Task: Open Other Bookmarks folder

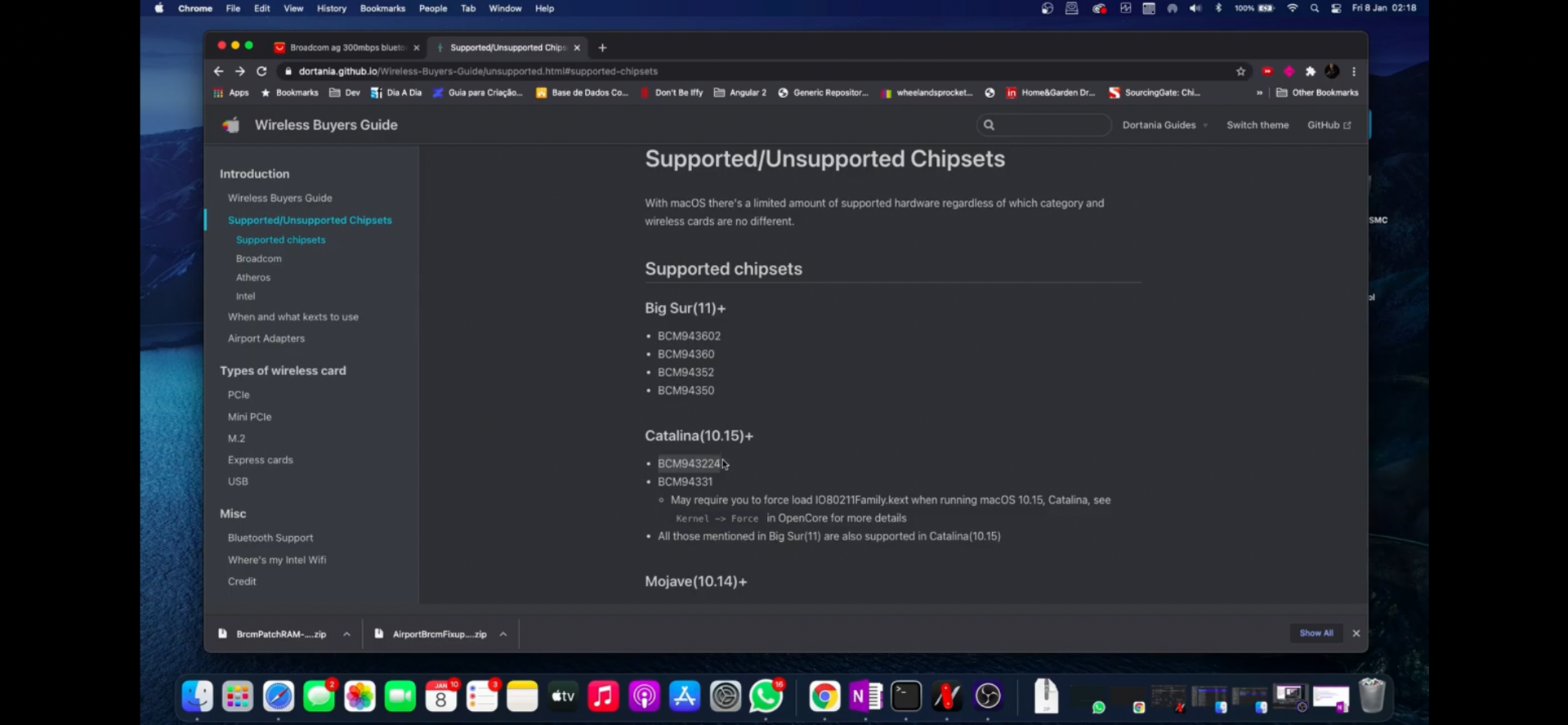Action: click(x=1317, y=92)
